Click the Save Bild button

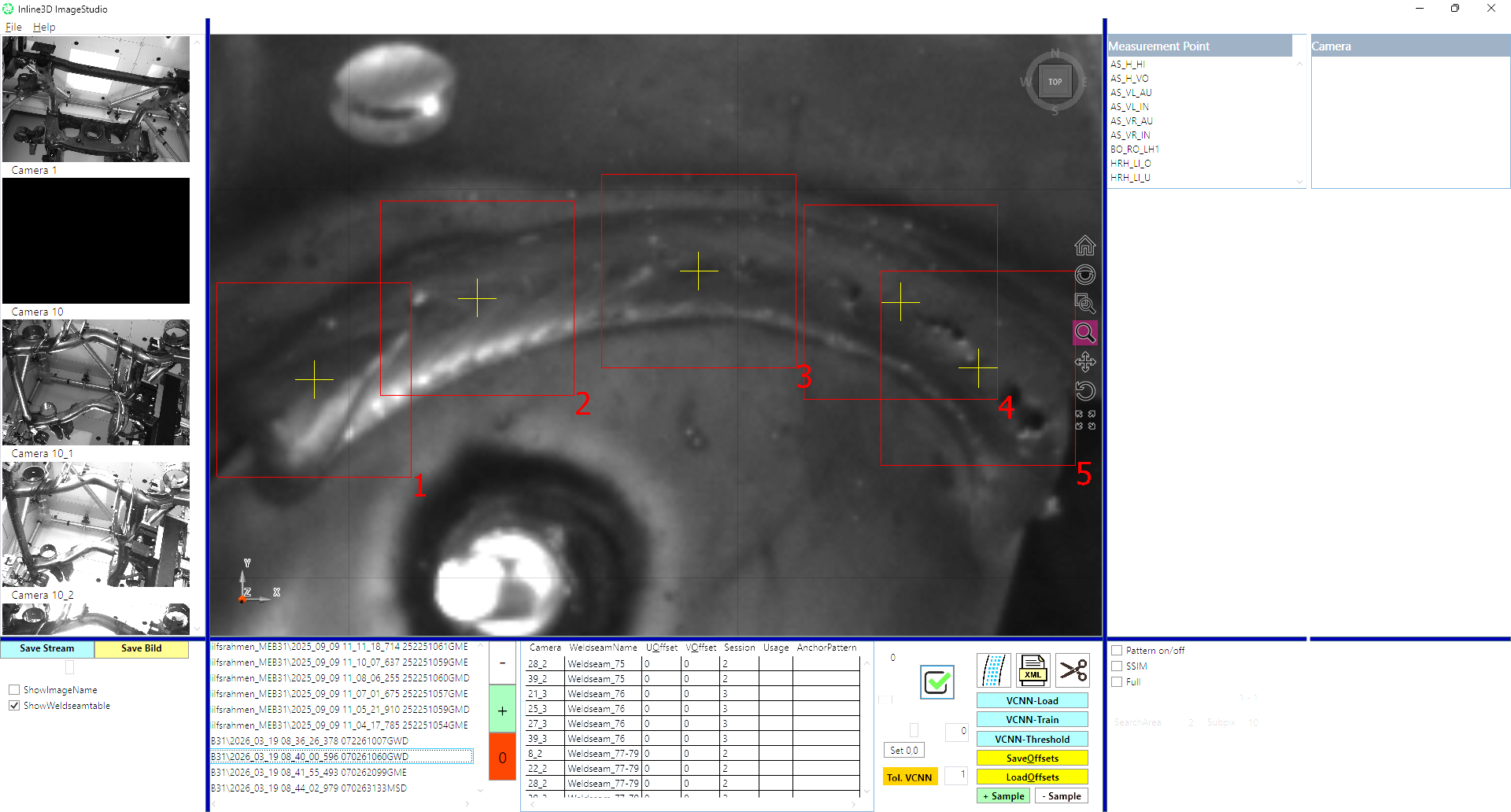142,648
